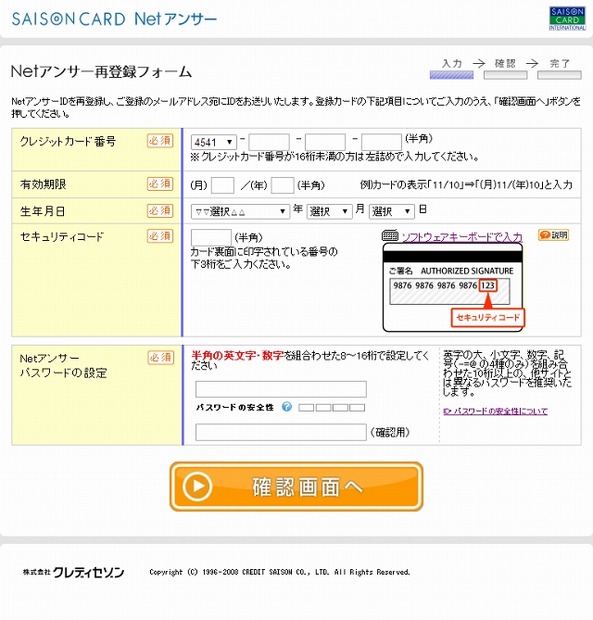
Task: Open the 説明 help button
Action: click(x=553, y=235)
